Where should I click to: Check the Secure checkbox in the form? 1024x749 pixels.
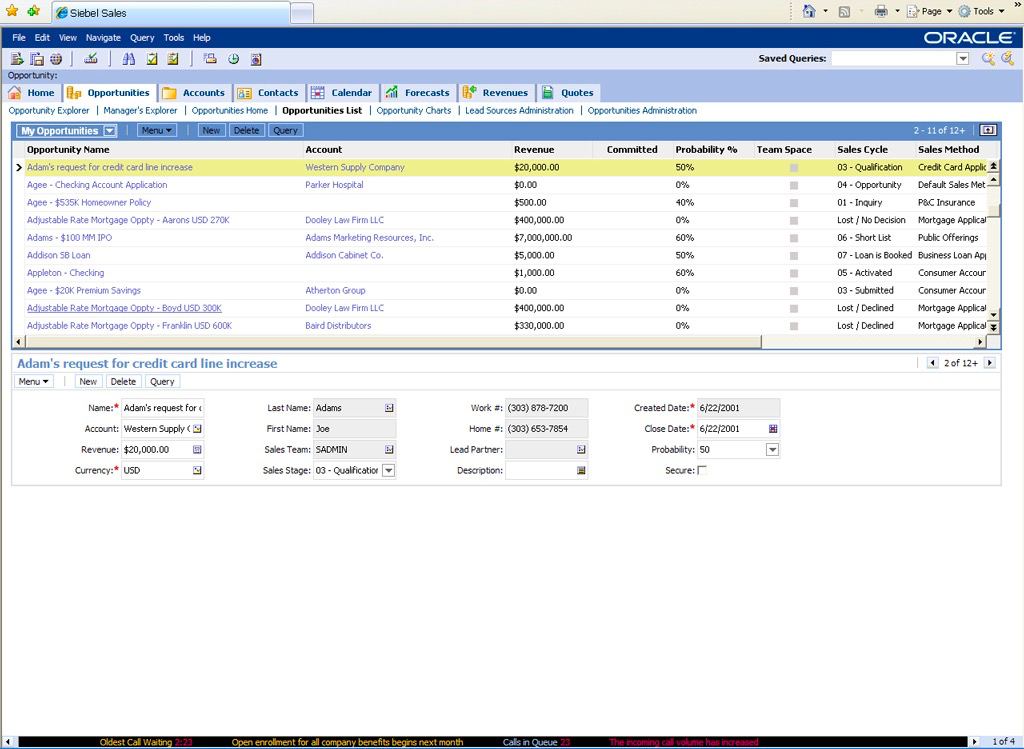702,470
